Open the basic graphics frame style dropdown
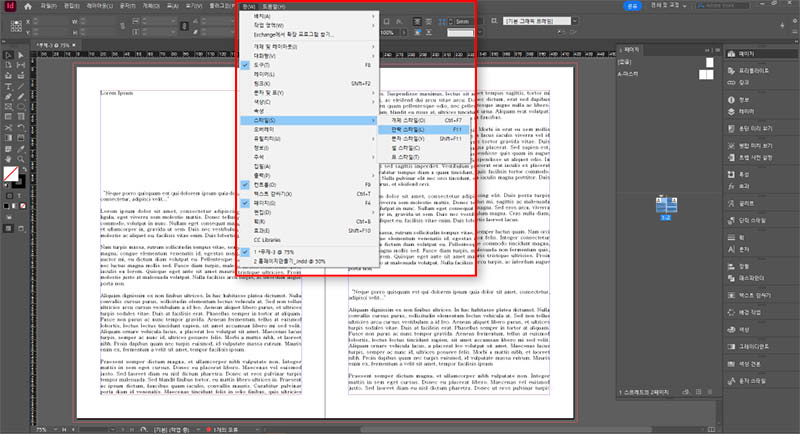The height and width of the screenshot is (434, 800). [575, 21]
